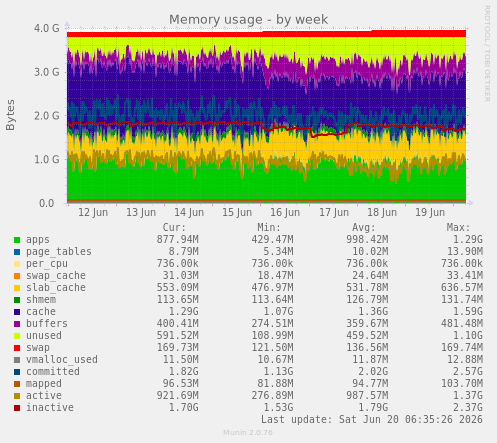The height and width of the screenshot is (443, 497).
Task: Click the '4.0 G' y-axis label
Action: pyautogui.click(x=47, y=28)
